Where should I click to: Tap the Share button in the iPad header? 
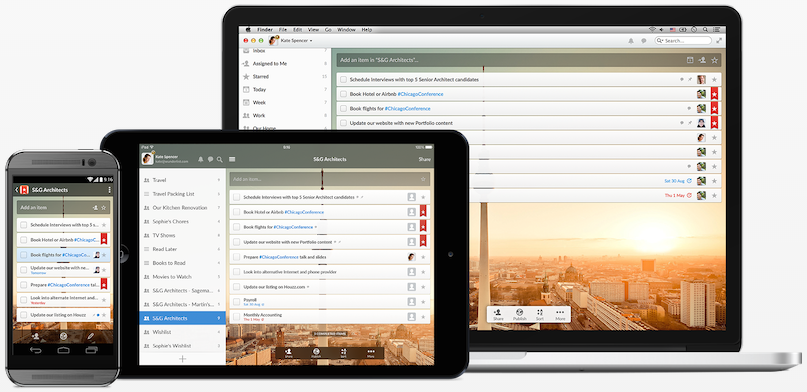[x=425, y=159]
